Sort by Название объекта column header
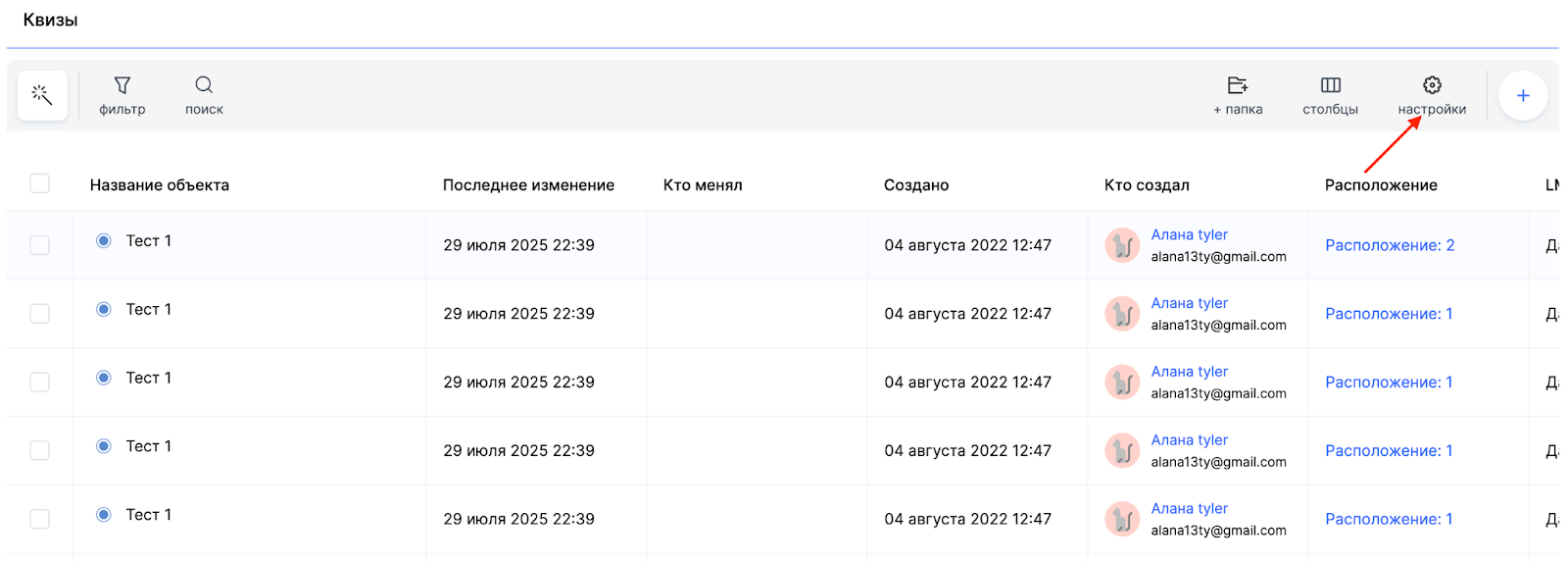This screenshot has width=1568, height=562. [x=160, y=185]
